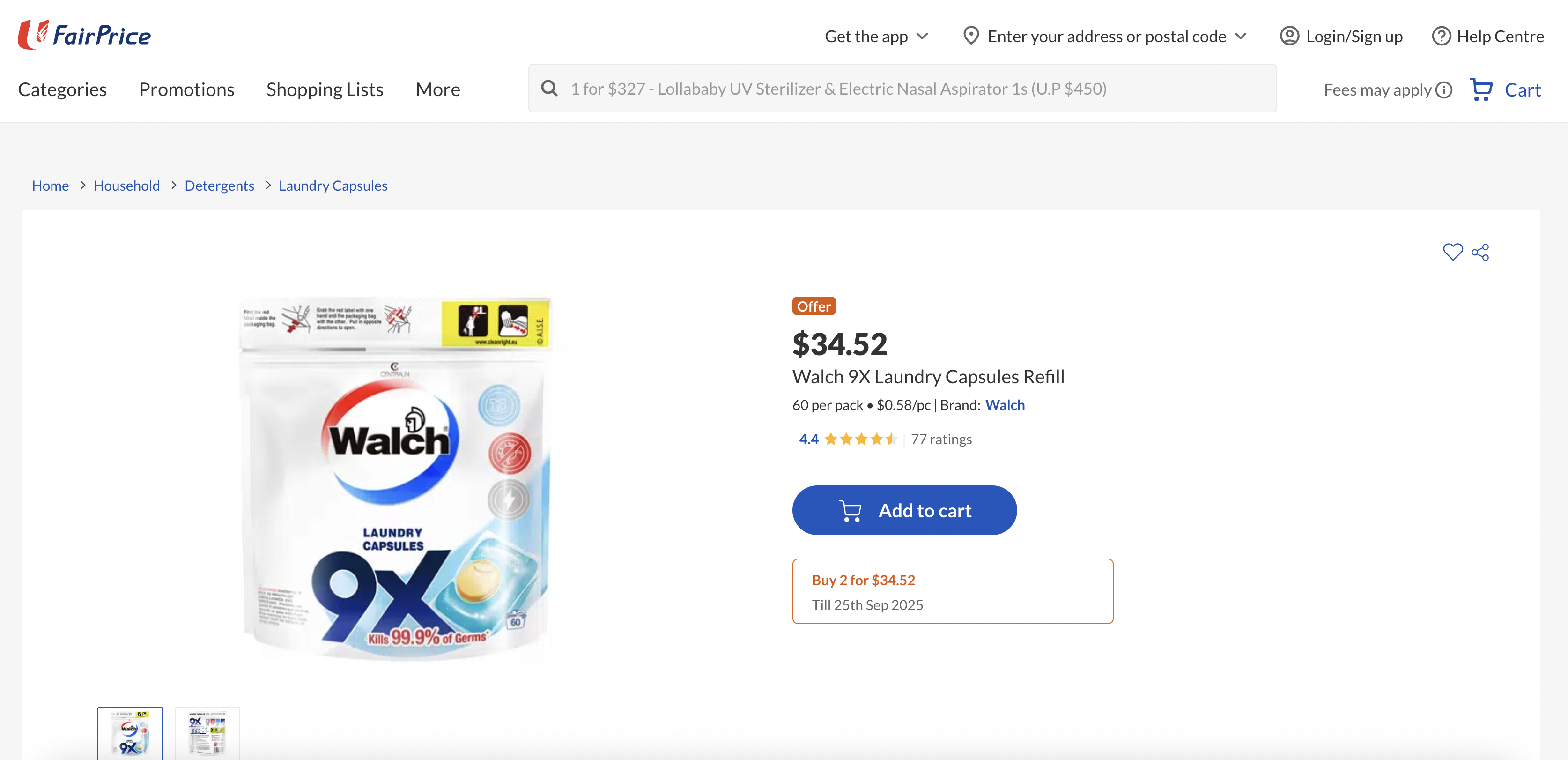Add product to wishlist with heart icon
Image resolution: width=1568 pixels, height=760 pixels.
pyautogui.click(x=1452, y=252)
